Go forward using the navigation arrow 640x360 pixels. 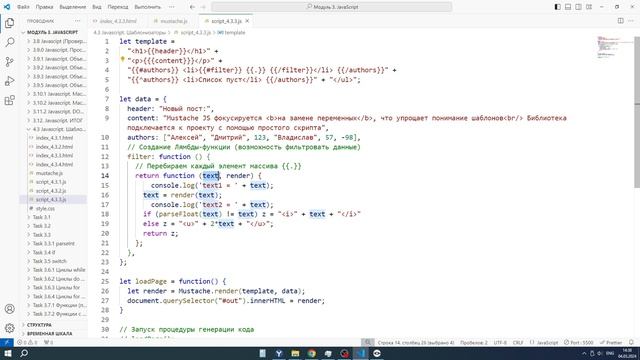click(203, 7)
